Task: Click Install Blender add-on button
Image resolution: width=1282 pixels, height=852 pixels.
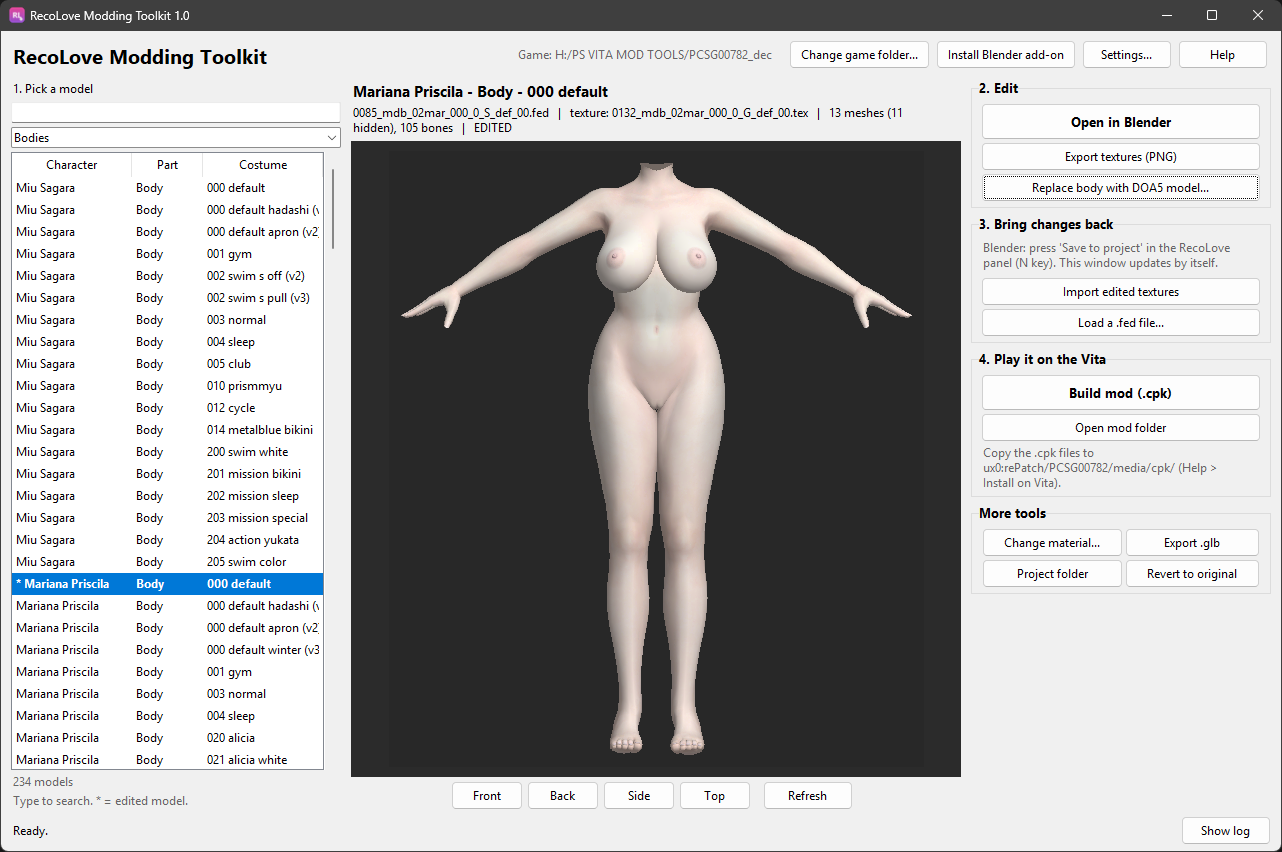Action: pos(1006,55)
